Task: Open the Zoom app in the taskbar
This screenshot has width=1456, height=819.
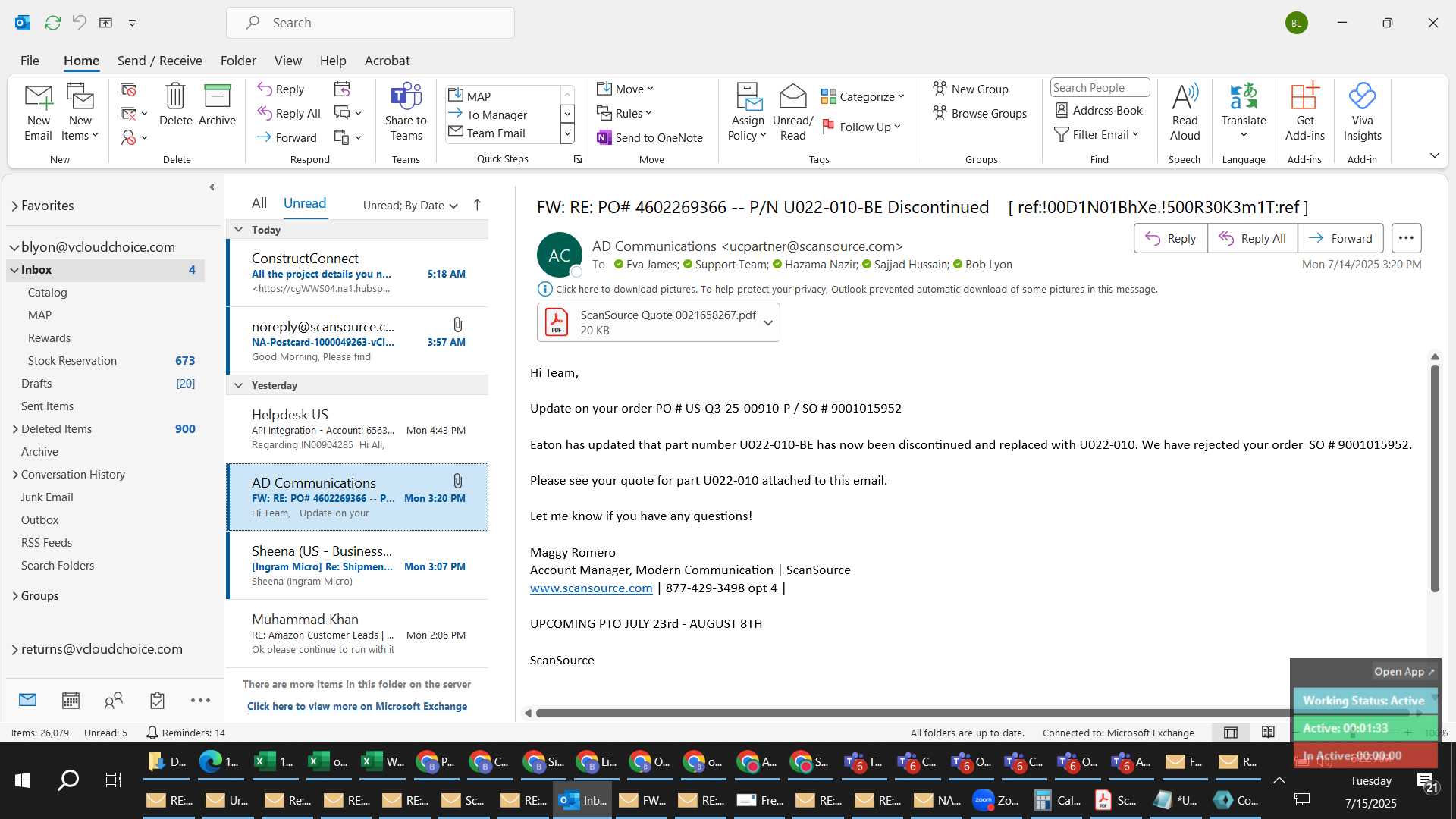Action: (x=996, y=800)
